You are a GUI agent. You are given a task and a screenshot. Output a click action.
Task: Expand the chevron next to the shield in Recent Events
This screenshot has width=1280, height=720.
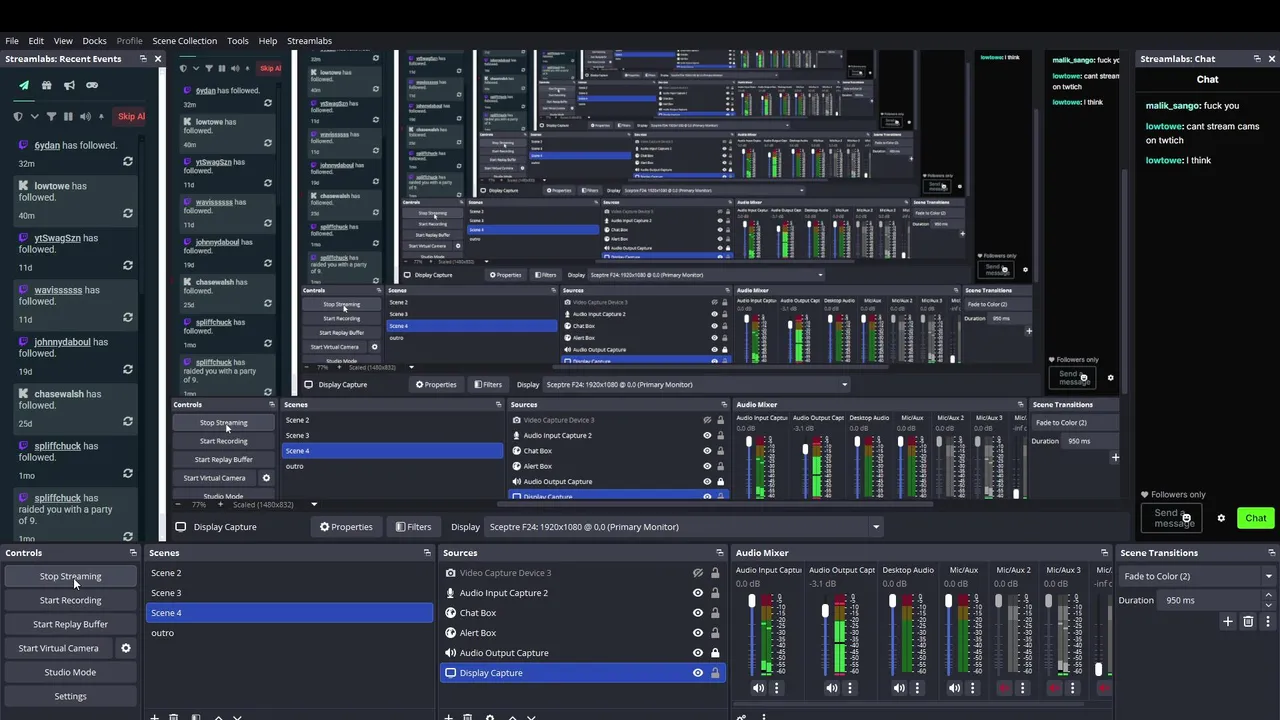pos(33,116)
